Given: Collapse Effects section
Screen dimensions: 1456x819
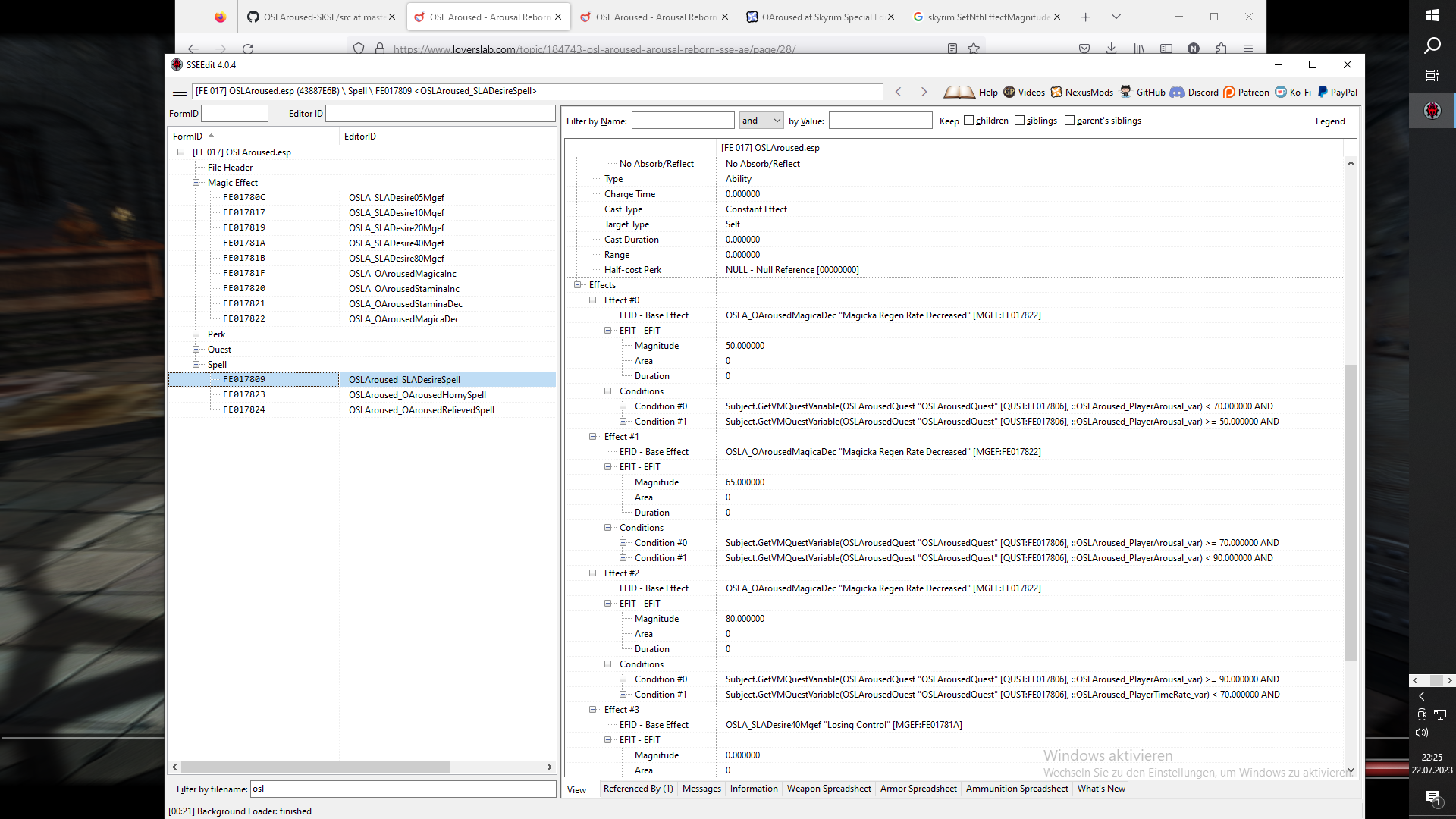Looking at the screenshot, I should 577,285.
